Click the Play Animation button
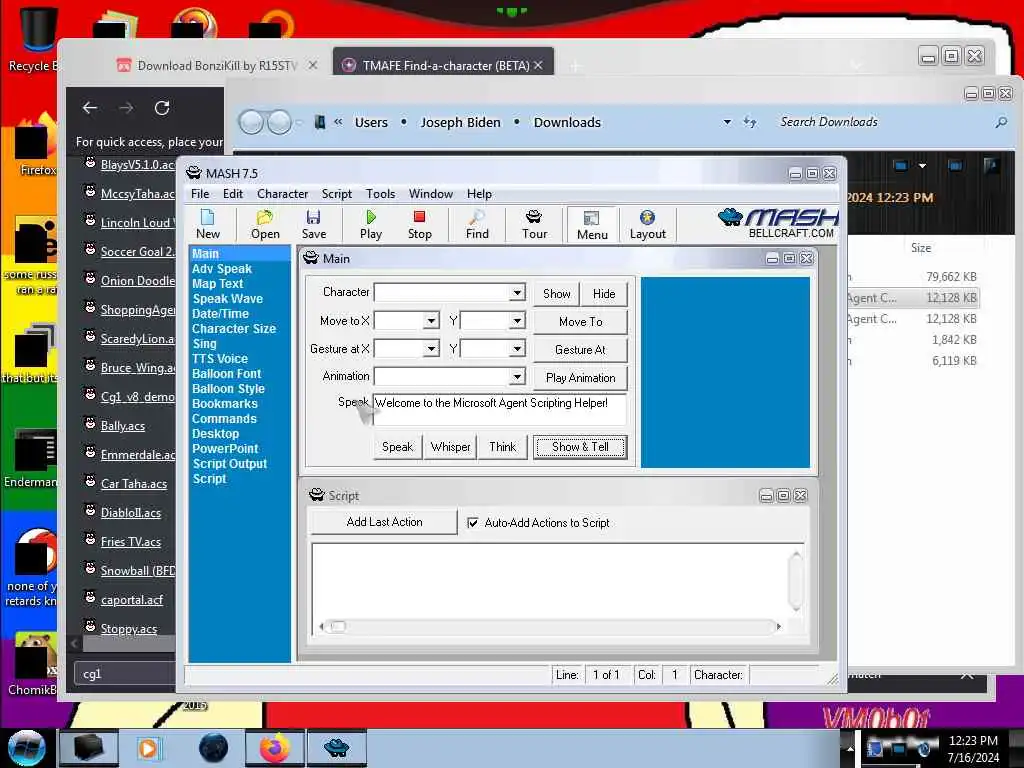This screenshot has width=1024, height=768. [x=581, y=378]
